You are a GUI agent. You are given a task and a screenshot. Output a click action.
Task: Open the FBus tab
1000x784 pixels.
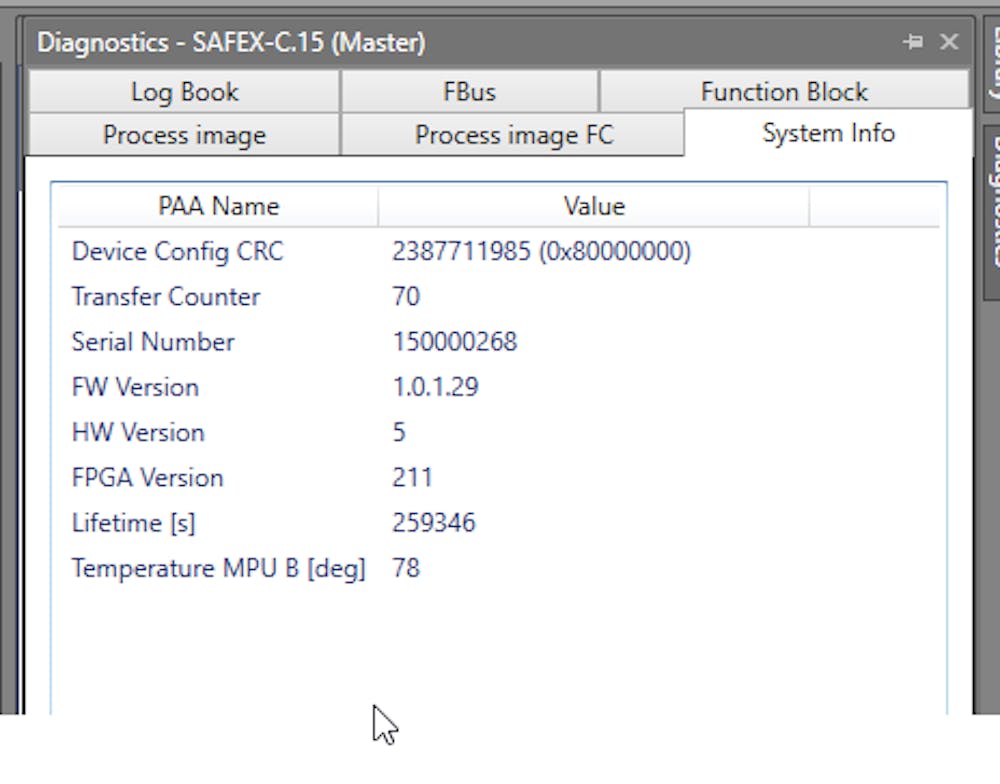469,91
